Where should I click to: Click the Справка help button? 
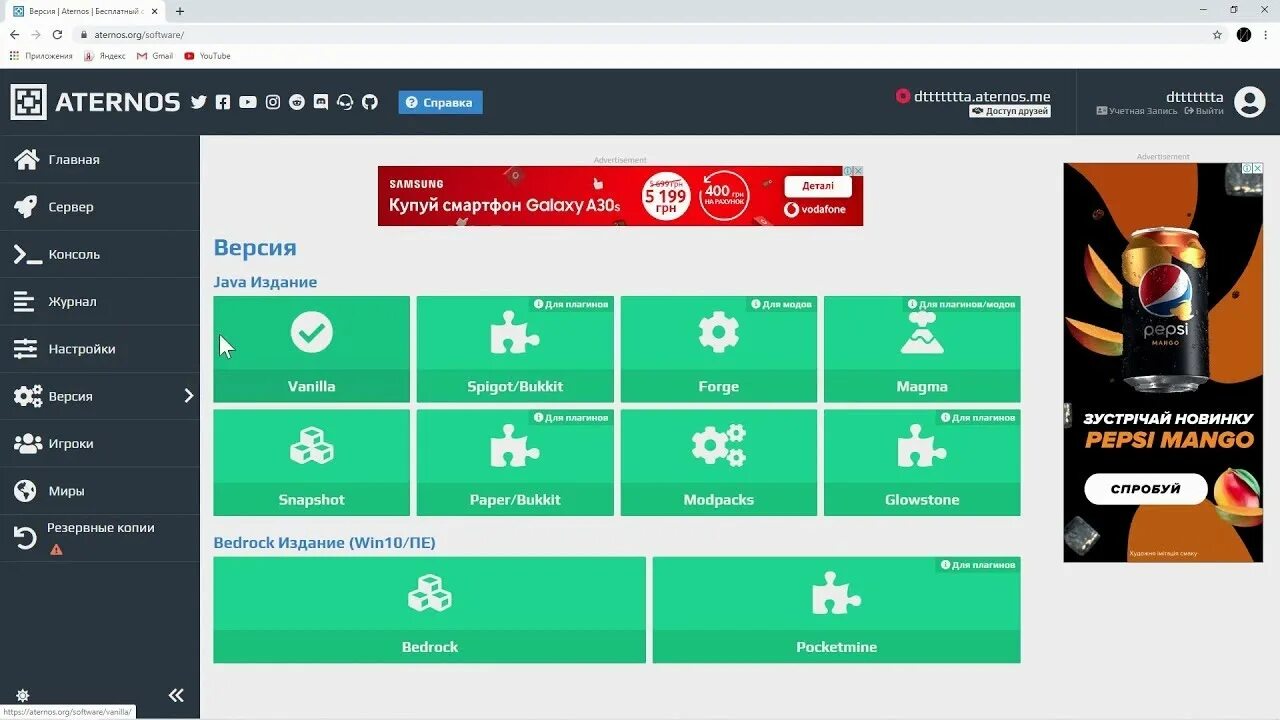(x=440, y=102)
